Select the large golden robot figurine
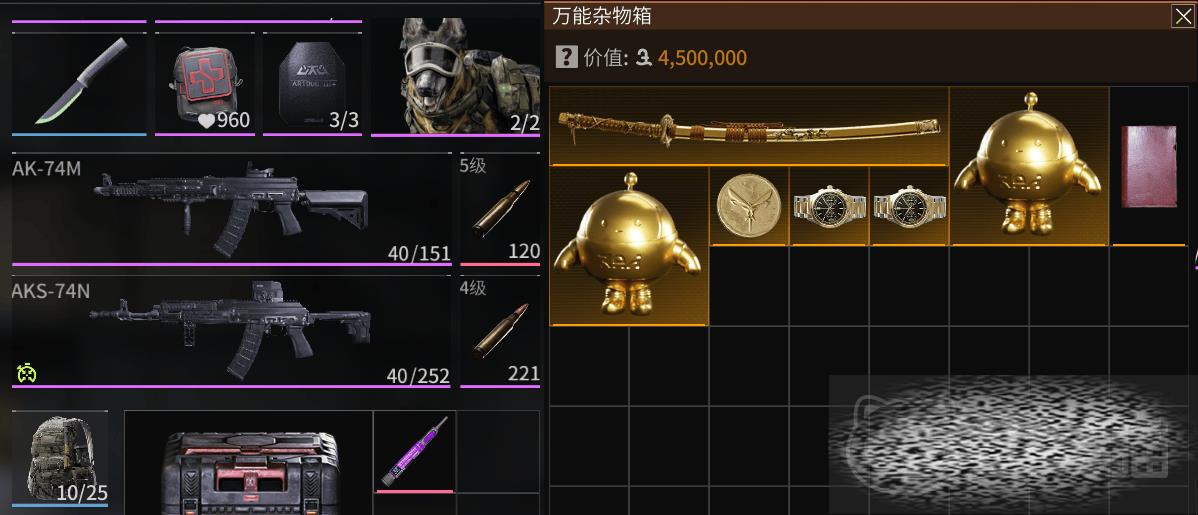Image resolution: width=1198 pixels, height=515 pixels. pos(629,246)
